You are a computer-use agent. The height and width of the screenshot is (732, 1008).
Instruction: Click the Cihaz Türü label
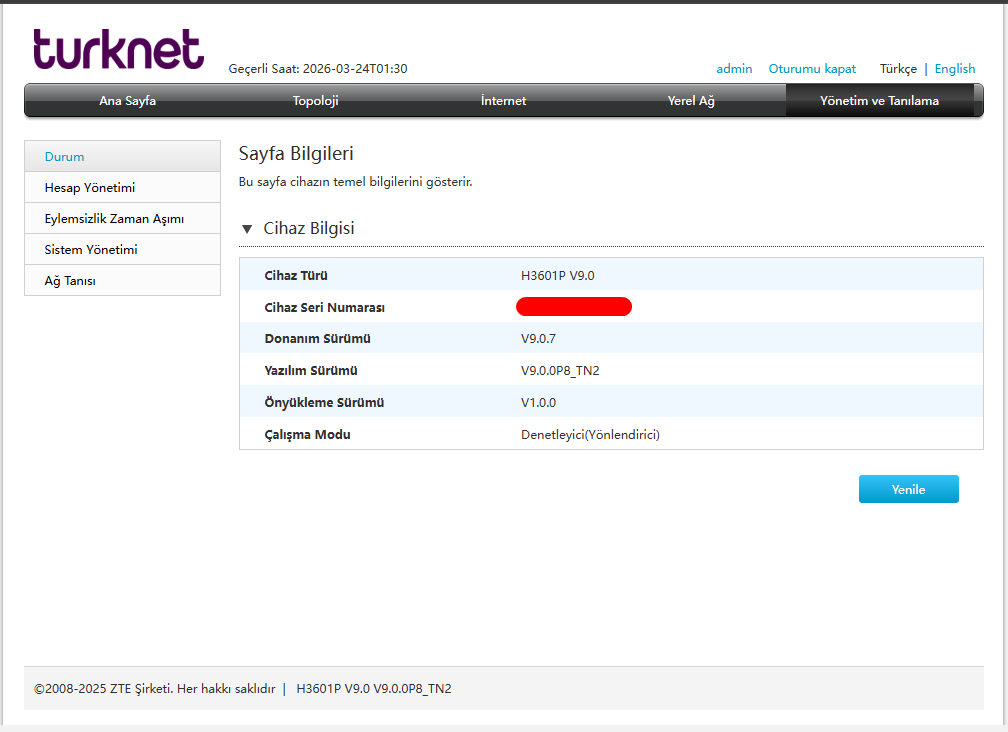296,276
